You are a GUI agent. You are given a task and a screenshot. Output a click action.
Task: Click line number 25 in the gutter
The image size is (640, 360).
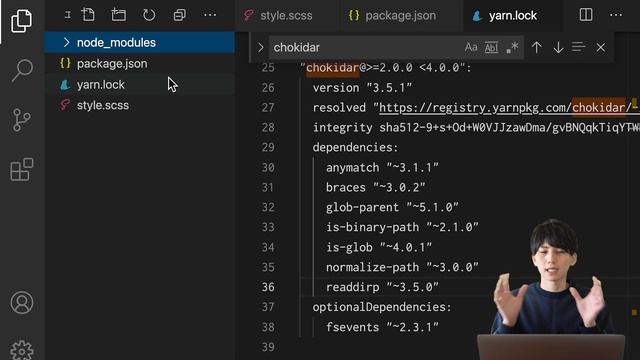point(268,68)
